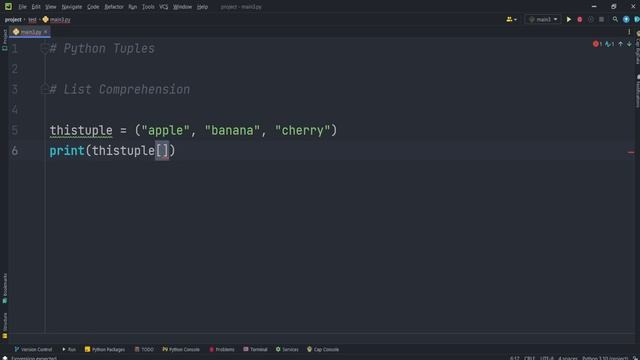Screen dimensions: 640x360
Task: Place cursor inside the thistuple brackets
Action: tap(162, 151)
